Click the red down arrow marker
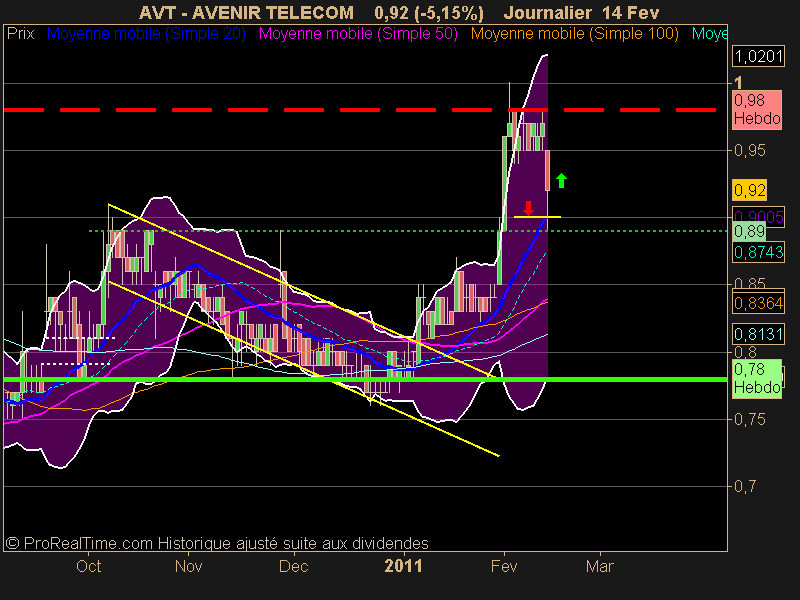The image size is (800, 600). click(x=528, y=208)
